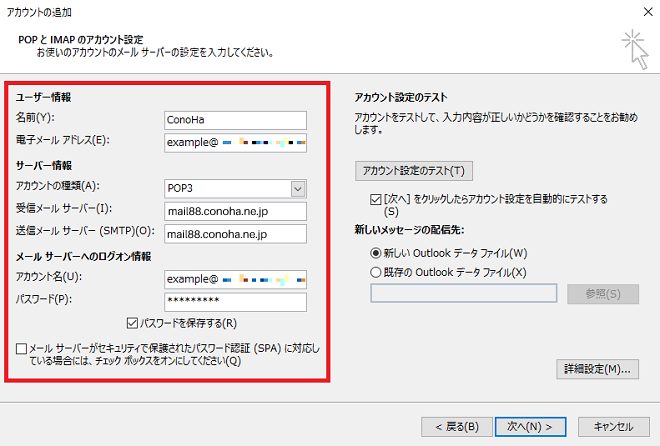This screenshot has height=446, width=660.
Task: Toggle the auto-test on 次へ click checkbox
Action: [375, 199]
